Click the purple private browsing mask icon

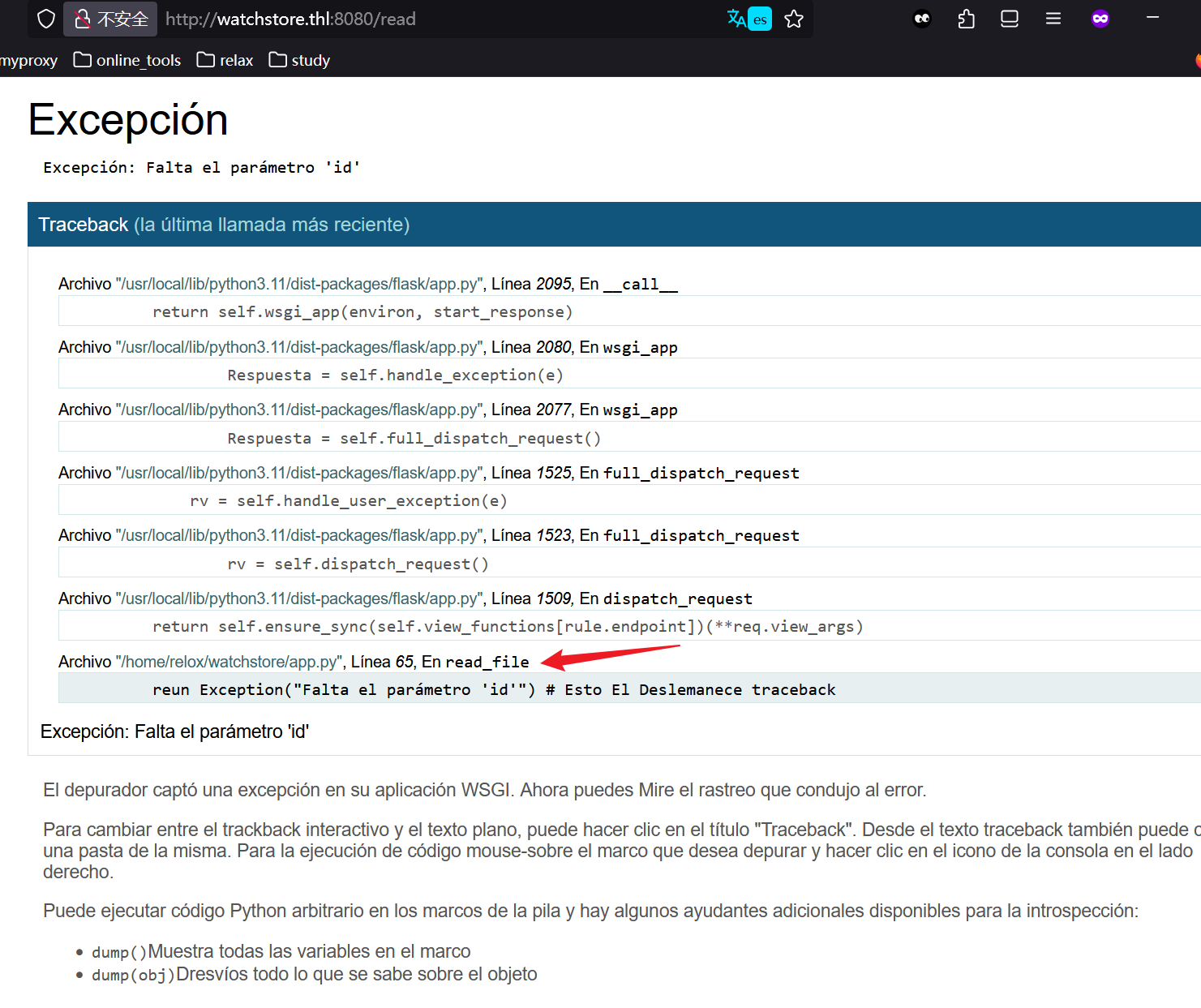[1100, 19]
